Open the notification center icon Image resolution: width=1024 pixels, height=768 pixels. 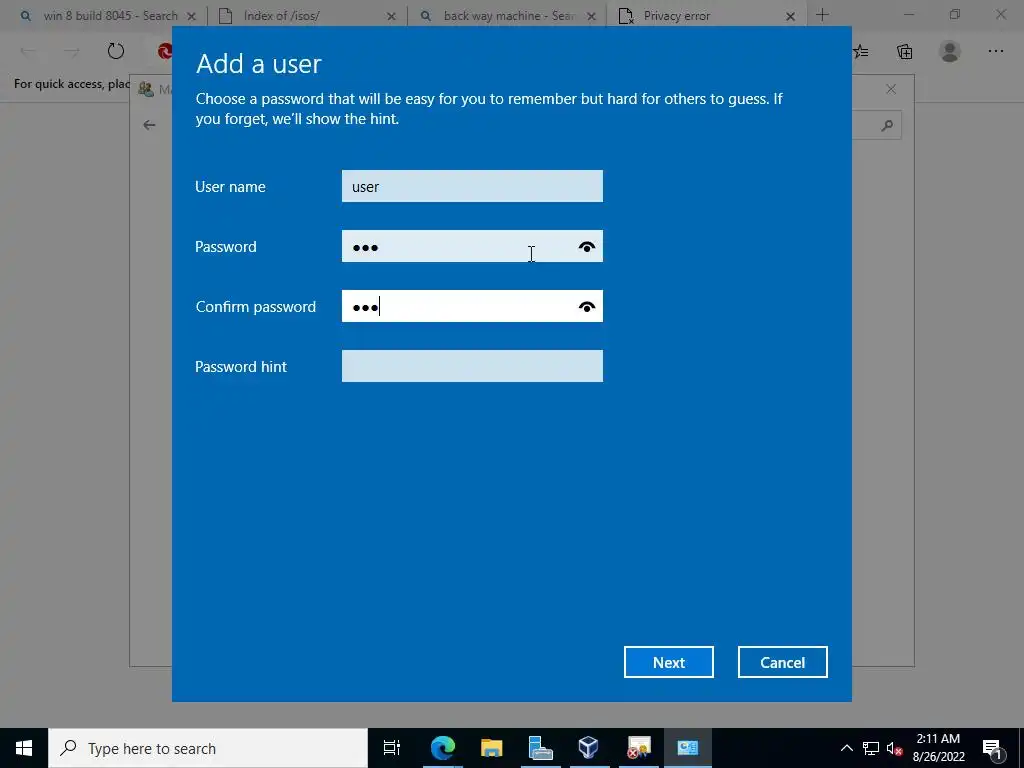(x=991, y=748)
